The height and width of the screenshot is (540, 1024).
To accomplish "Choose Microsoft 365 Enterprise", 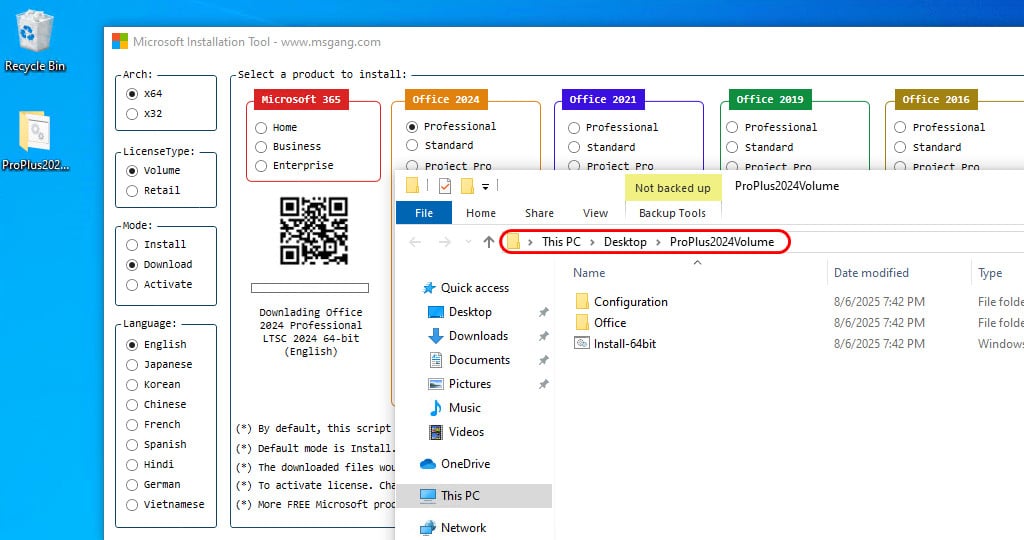I will tap(261, 166).
